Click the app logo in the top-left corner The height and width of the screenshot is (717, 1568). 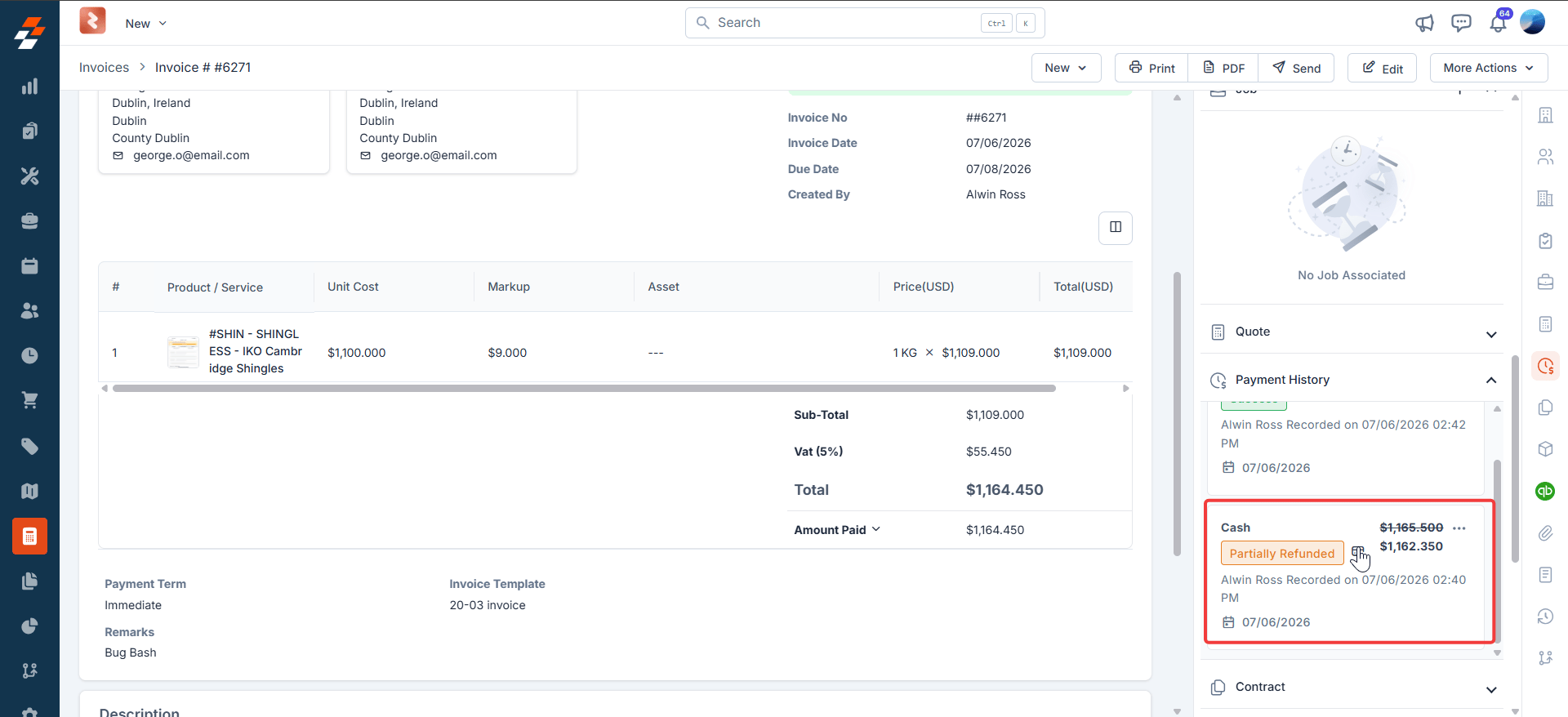tap(29, 33)
